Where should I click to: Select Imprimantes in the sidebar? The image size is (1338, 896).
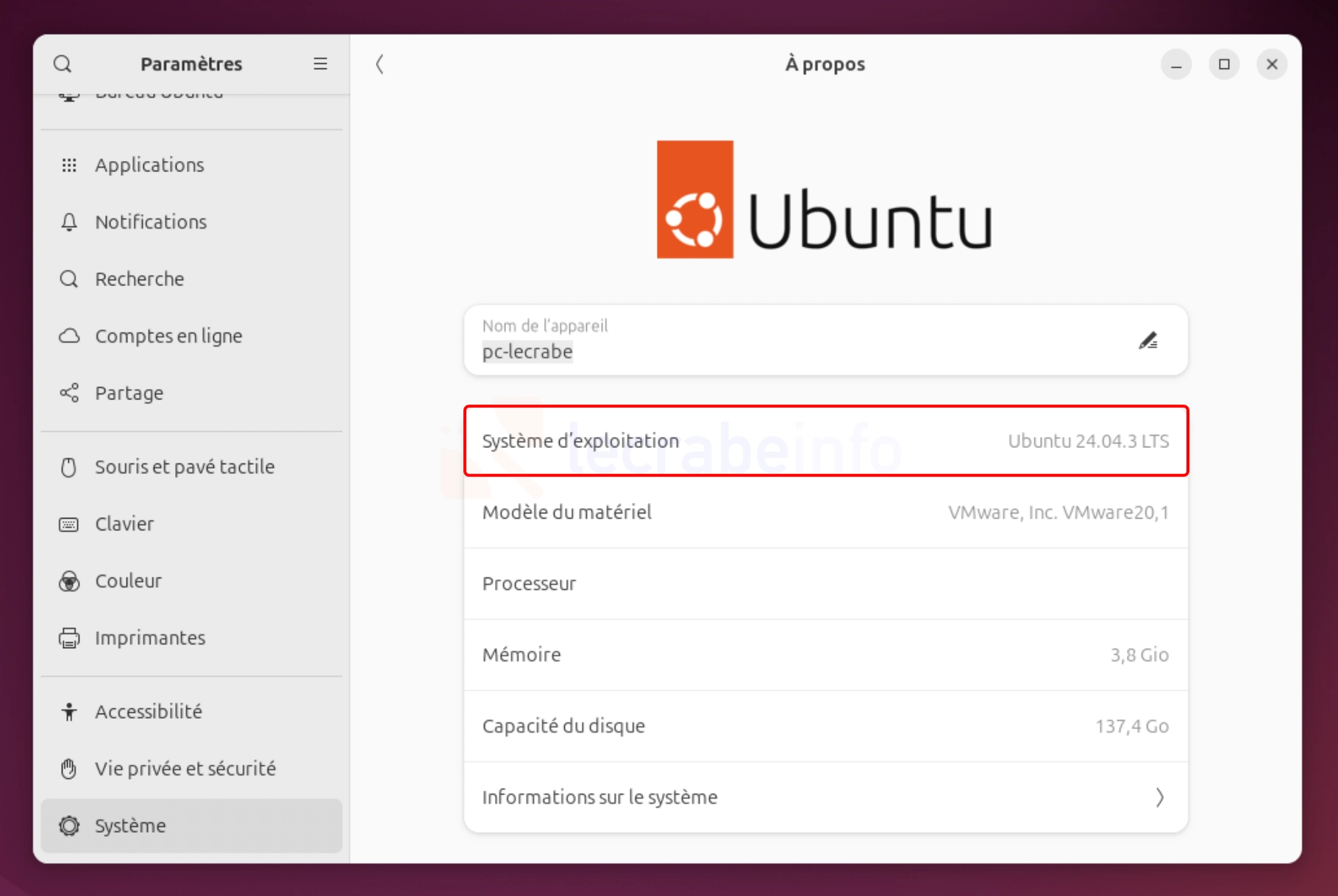192,638
